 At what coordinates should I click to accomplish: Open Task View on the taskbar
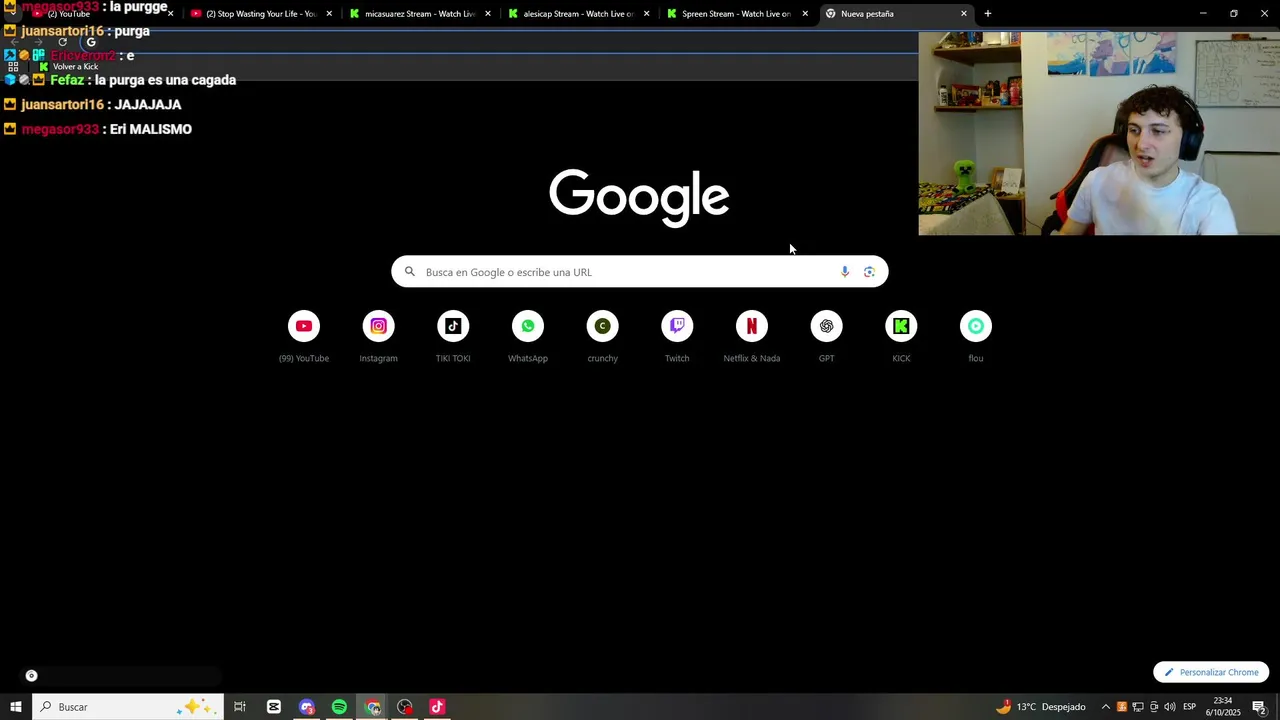coord(240,707)
